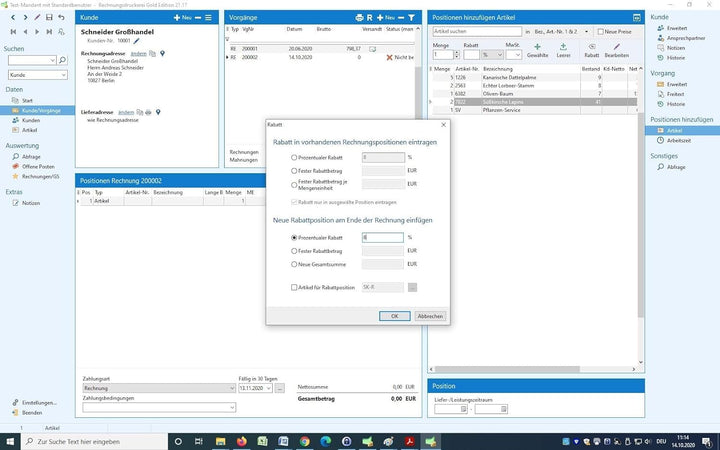This screenshot has height=450, width=720.
Task: Select the Neue Gesamtsumme radio option
Action: (x=293, y=264)
